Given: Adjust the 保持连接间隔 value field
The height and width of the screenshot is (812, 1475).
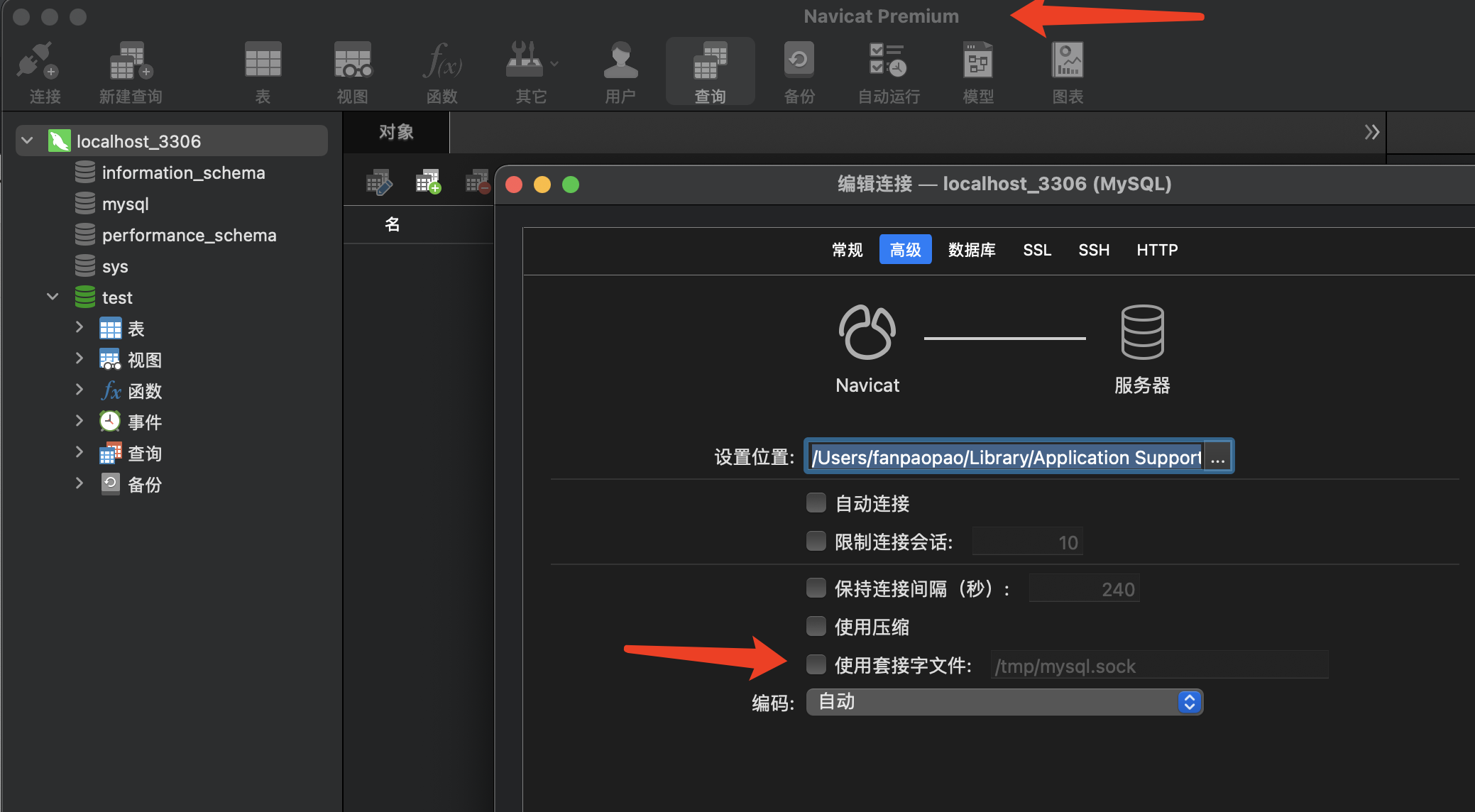Looking at the screenshot, I should pos(1084,588).
